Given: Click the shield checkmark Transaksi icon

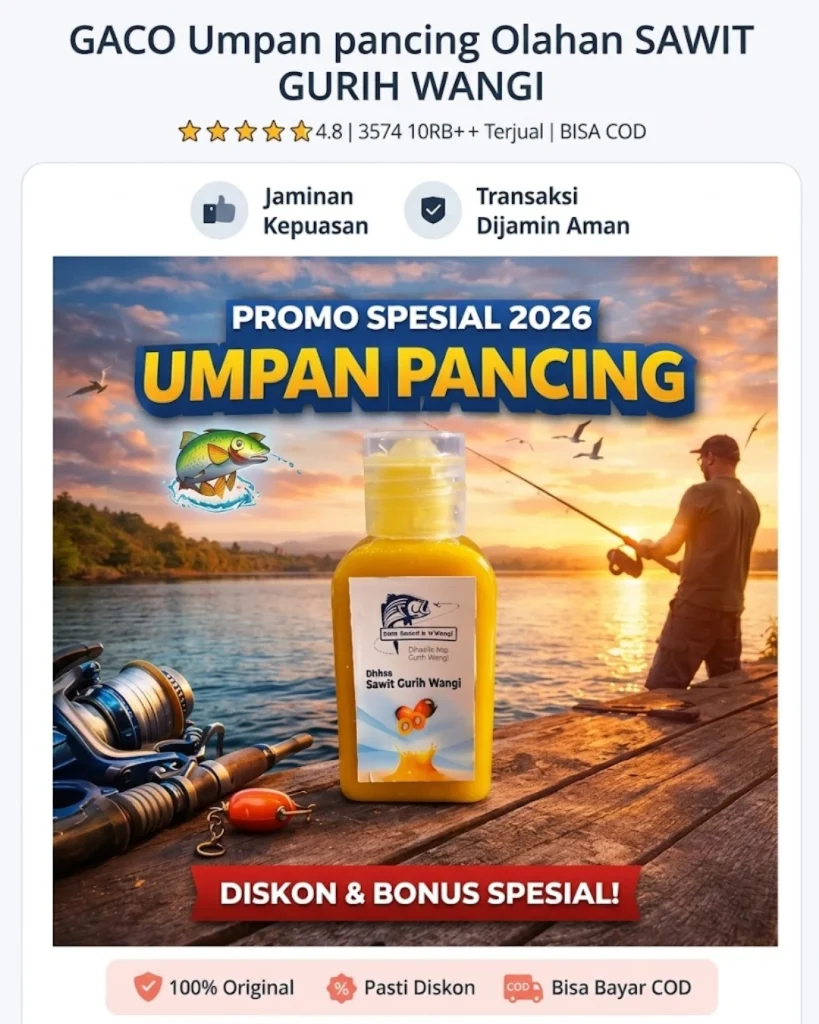Looking at the screenshot, I should click(432, 210).
